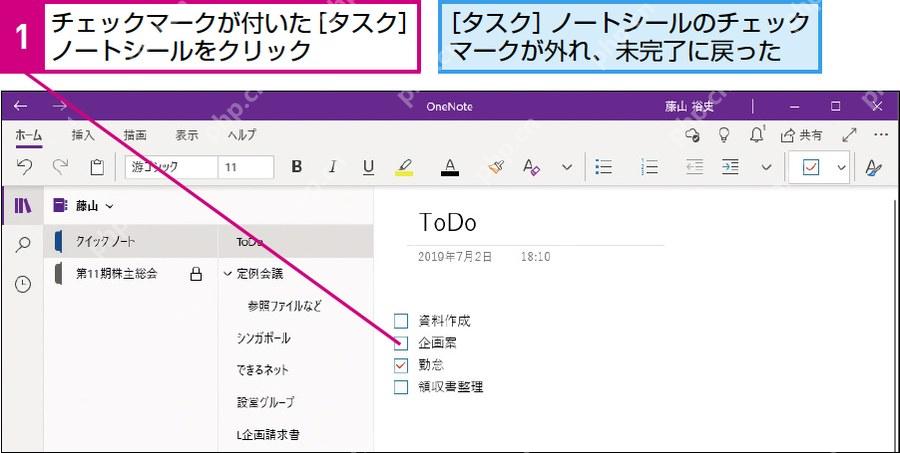Open the L企画請求書 page
This screenshot has height=453, width=900.
(x=267, y=435)
